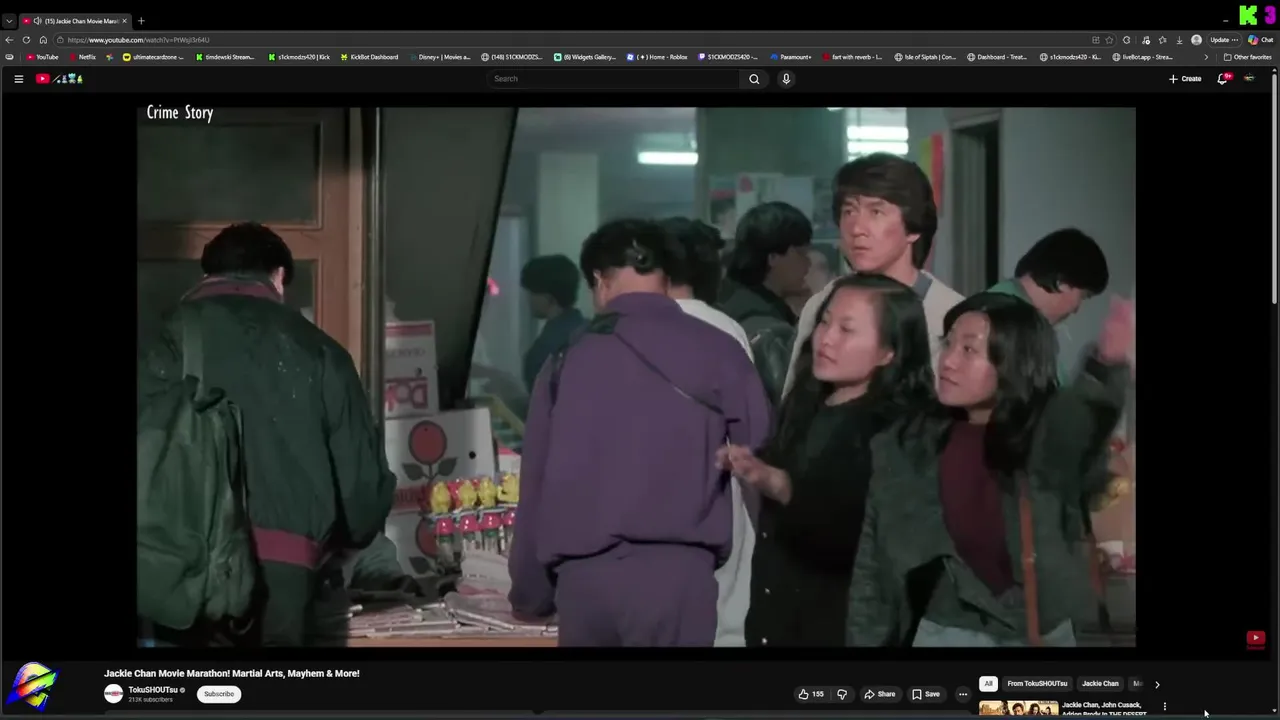Open the tab search dropdown arrow

[9, 21]
